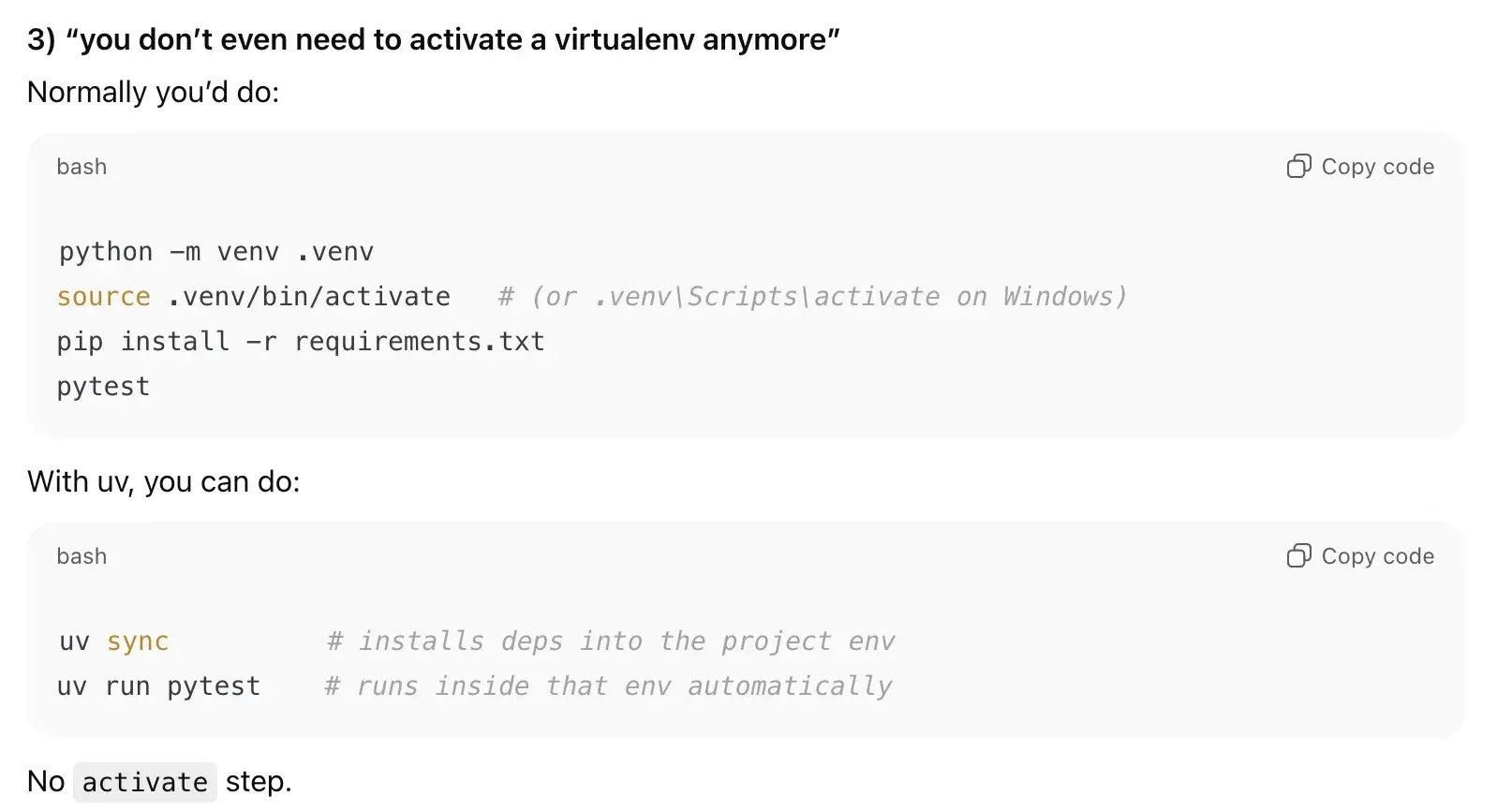The width and height of the screenshot is (1512, 811).
Task: Click the python -m venv .venv line
Action: tap(215, 251)
